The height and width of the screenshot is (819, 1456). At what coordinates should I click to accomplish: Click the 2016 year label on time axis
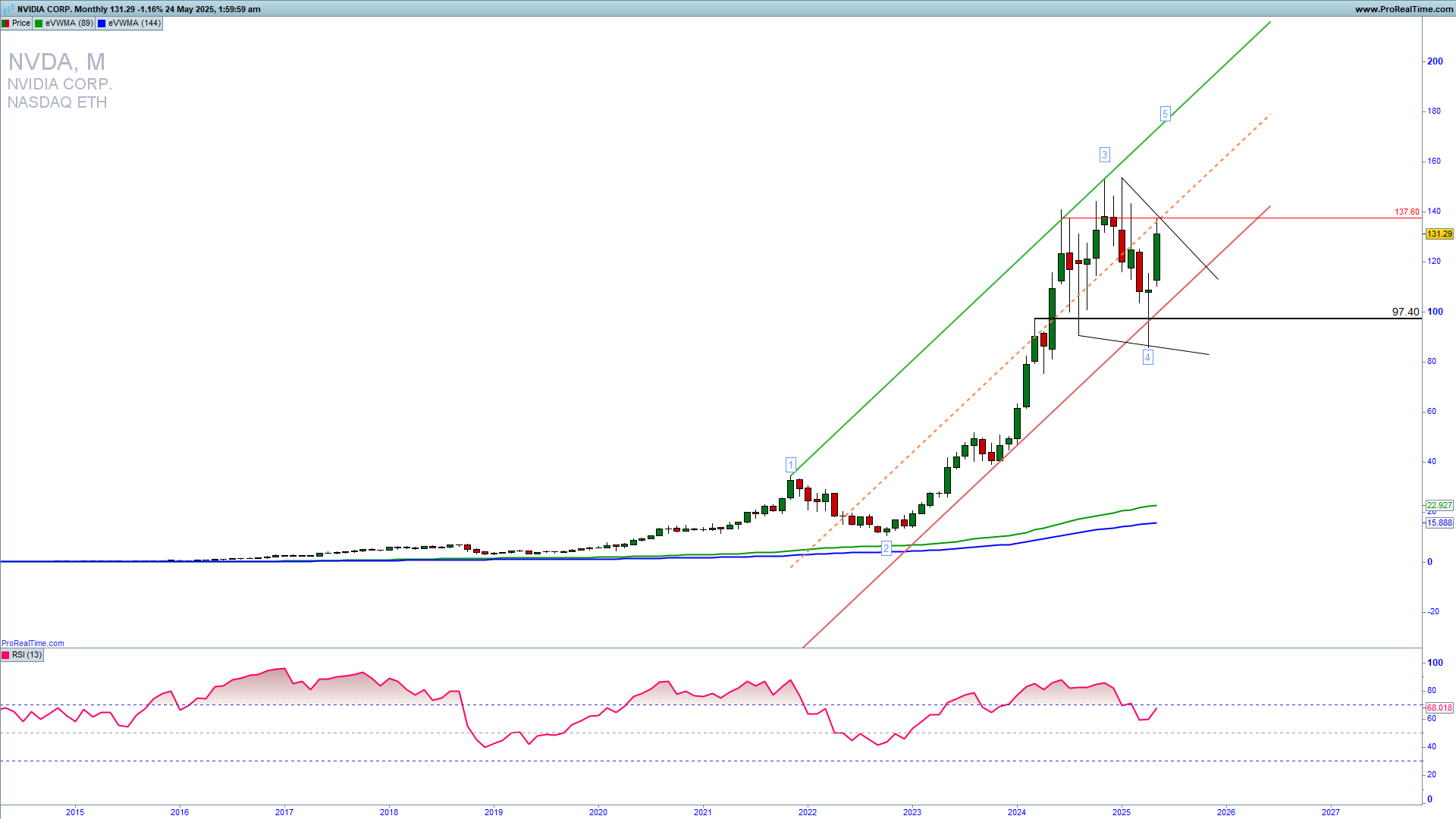tap(180, 813)
